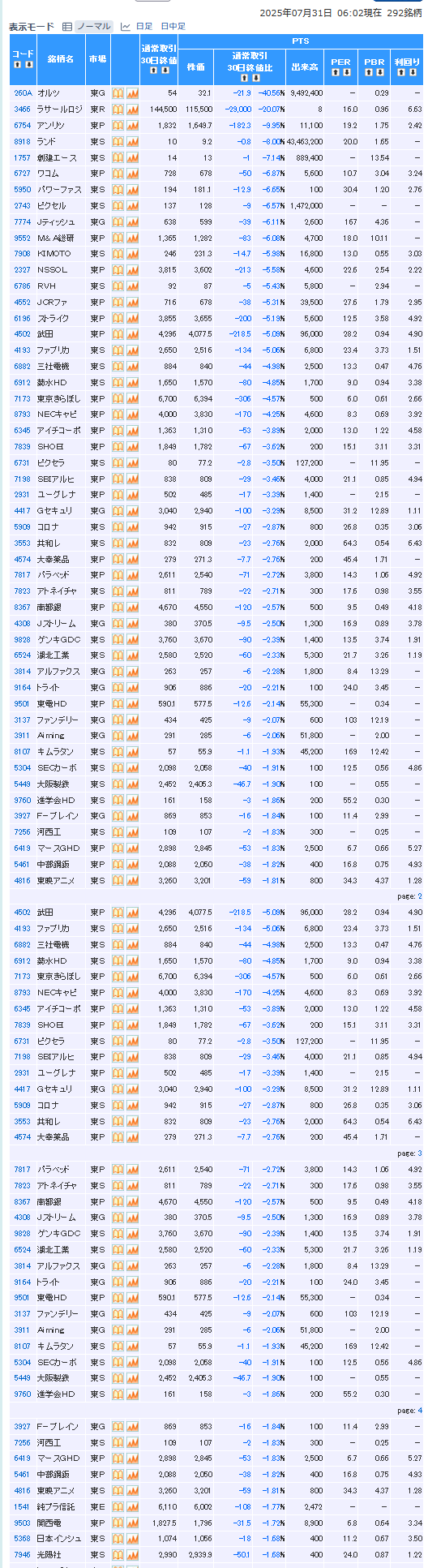The image size is (428, 1568).
Task: Sort the PBR column ascending
Action: coord(369,72)
